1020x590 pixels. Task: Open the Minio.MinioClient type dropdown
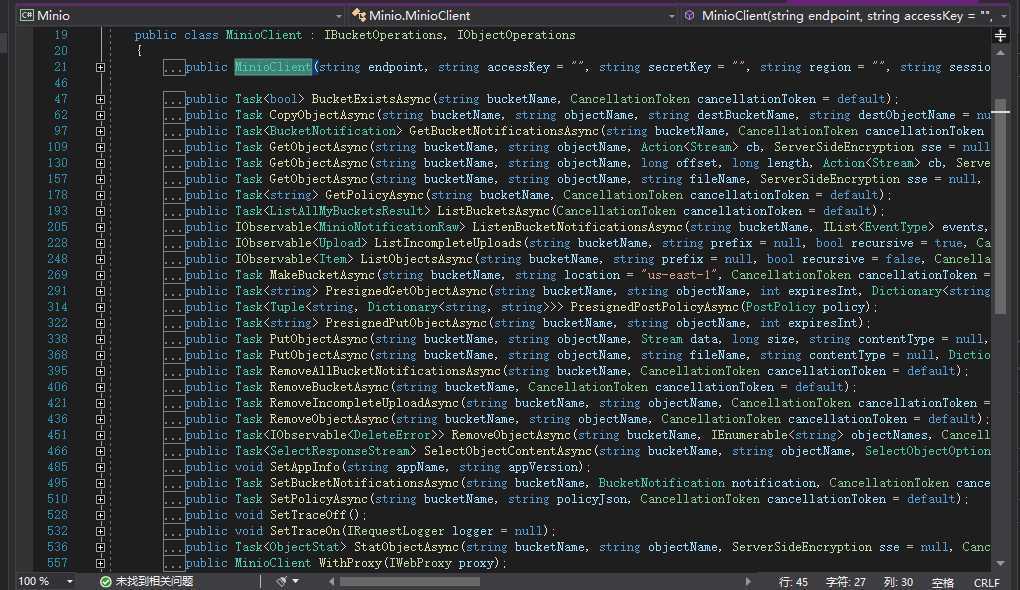click(671, 16)
